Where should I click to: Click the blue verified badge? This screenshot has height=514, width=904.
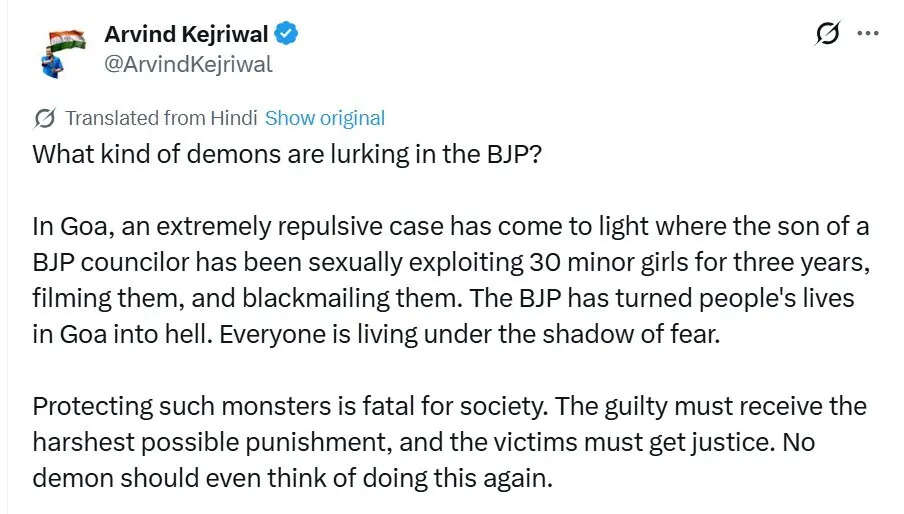[x=287, y=34]
